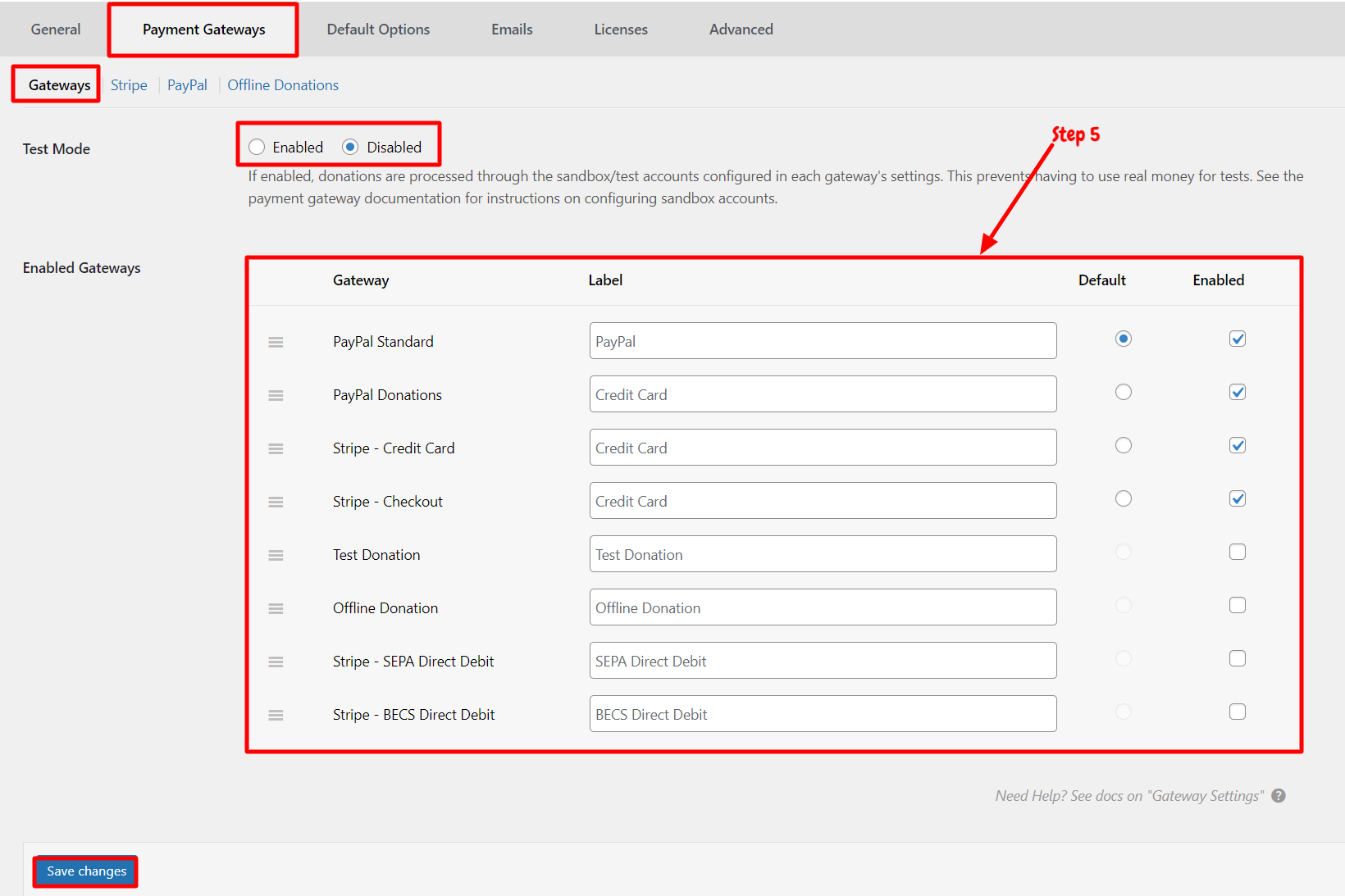Select the Gateways sub-section
The height and width of the screenshot is (896, 1345).
(x=59, y=85)
